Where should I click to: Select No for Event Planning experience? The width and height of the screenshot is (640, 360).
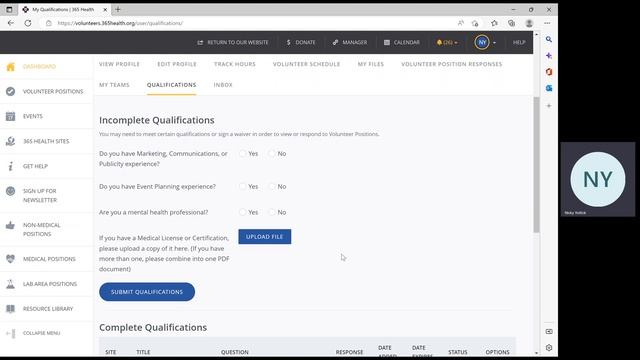(272, 187)
